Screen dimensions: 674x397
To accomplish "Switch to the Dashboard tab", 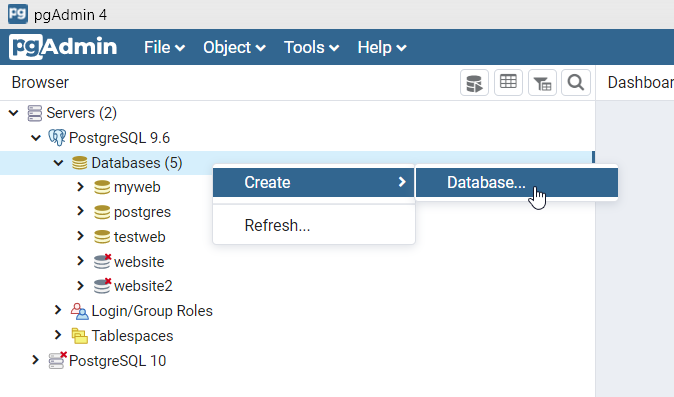I will [x=640, y=82].
